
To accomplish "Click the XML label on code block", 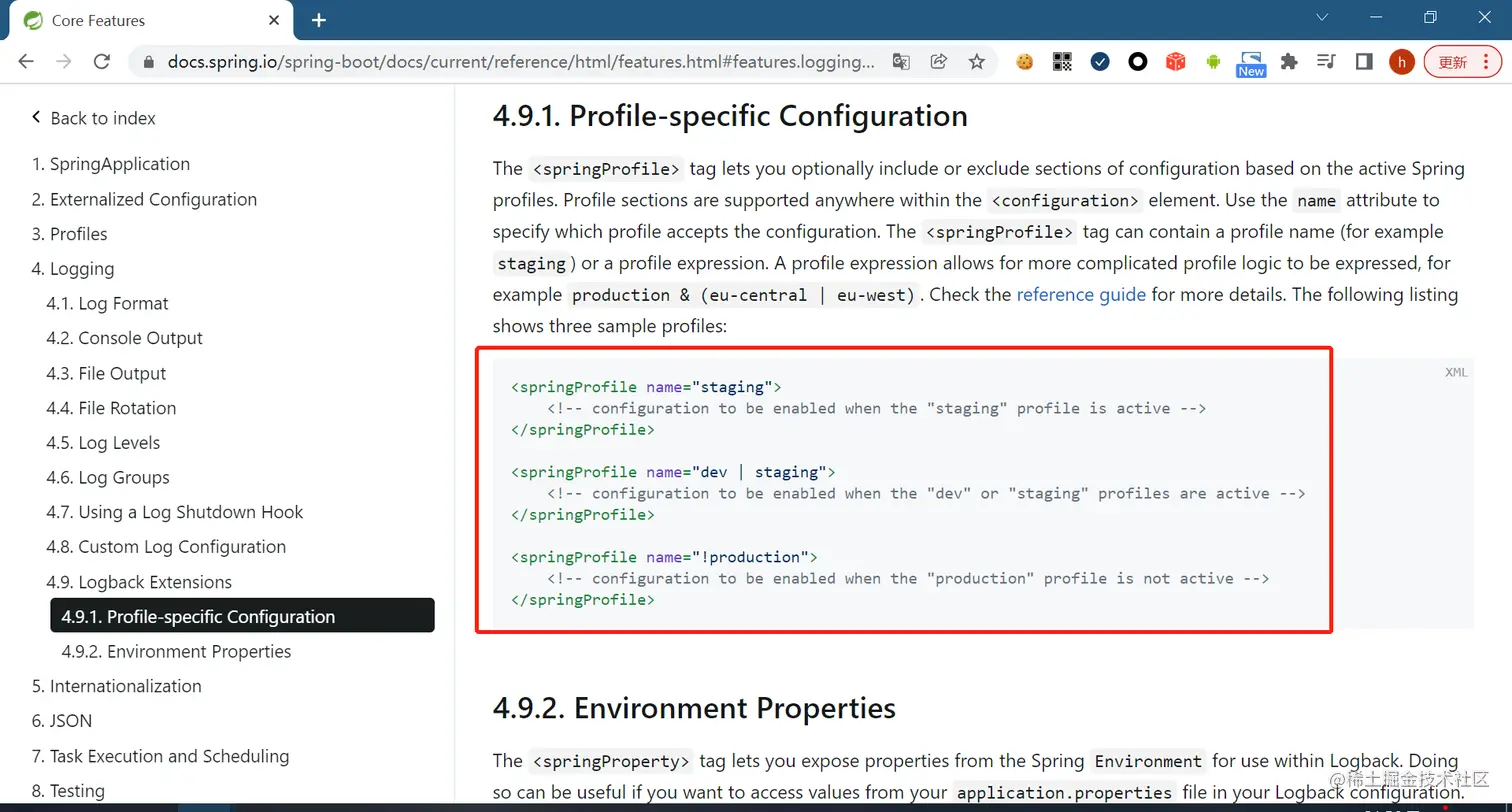I will tap(1456, 372).
